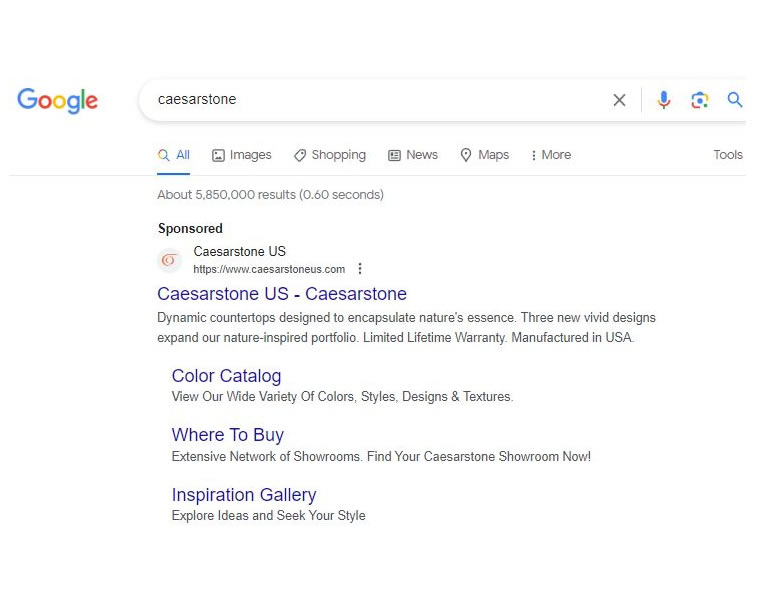
Task: Click the Sponsored label
Action: [190, 228]
